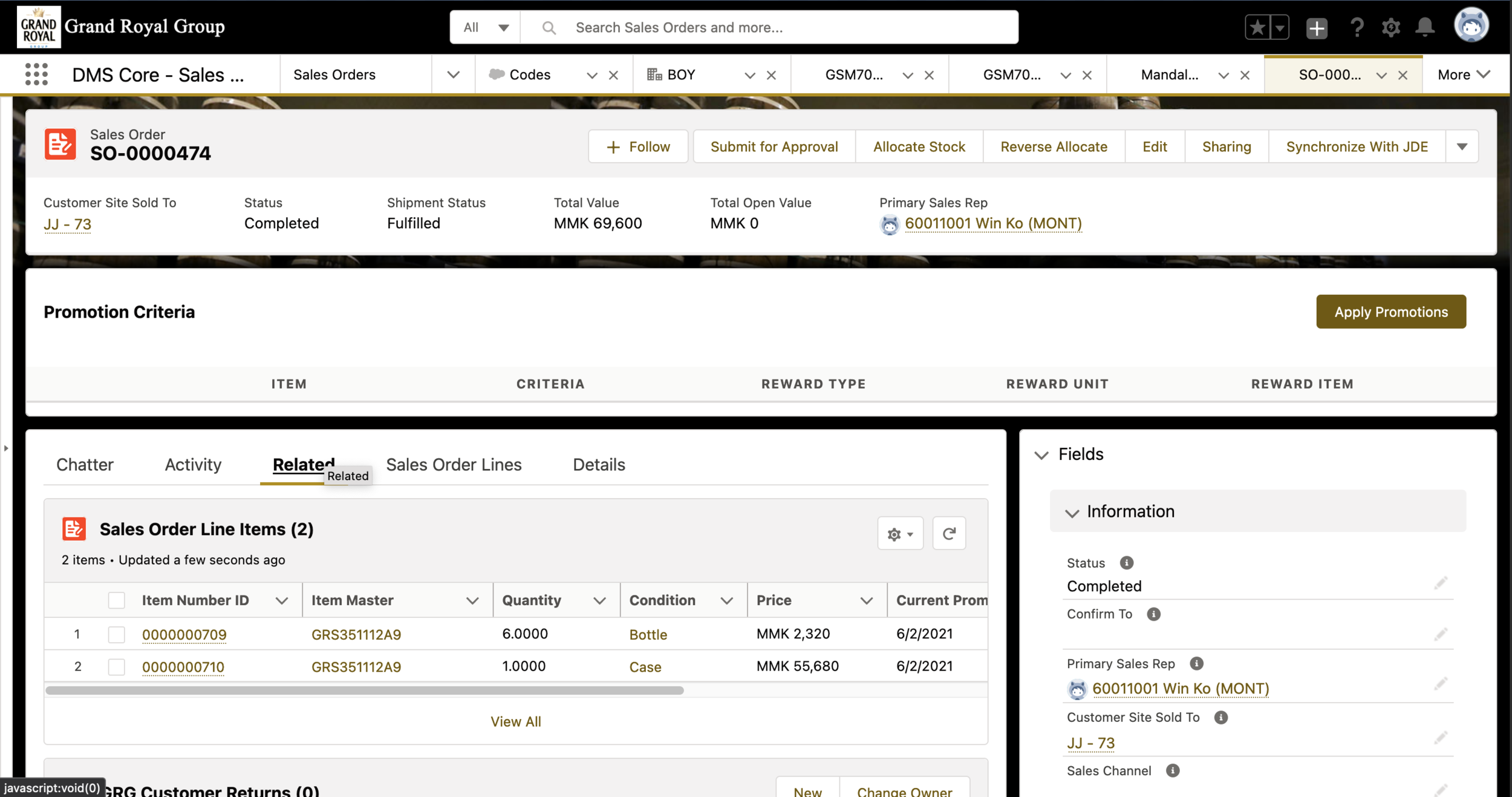Open the user avatar profile menu
The width and height of the screenshot is (1512, 797).
click(x=1471, y=26)
